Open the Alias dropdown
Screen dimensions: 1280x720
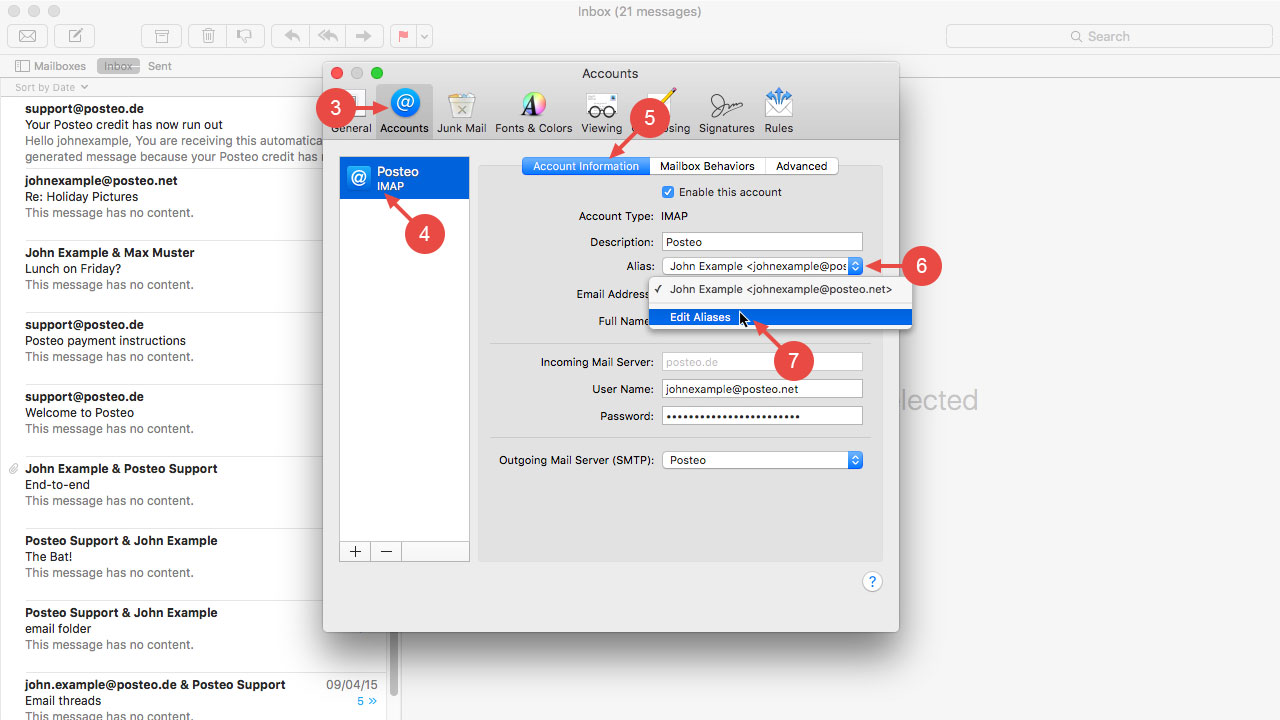(x=855, y=266)
